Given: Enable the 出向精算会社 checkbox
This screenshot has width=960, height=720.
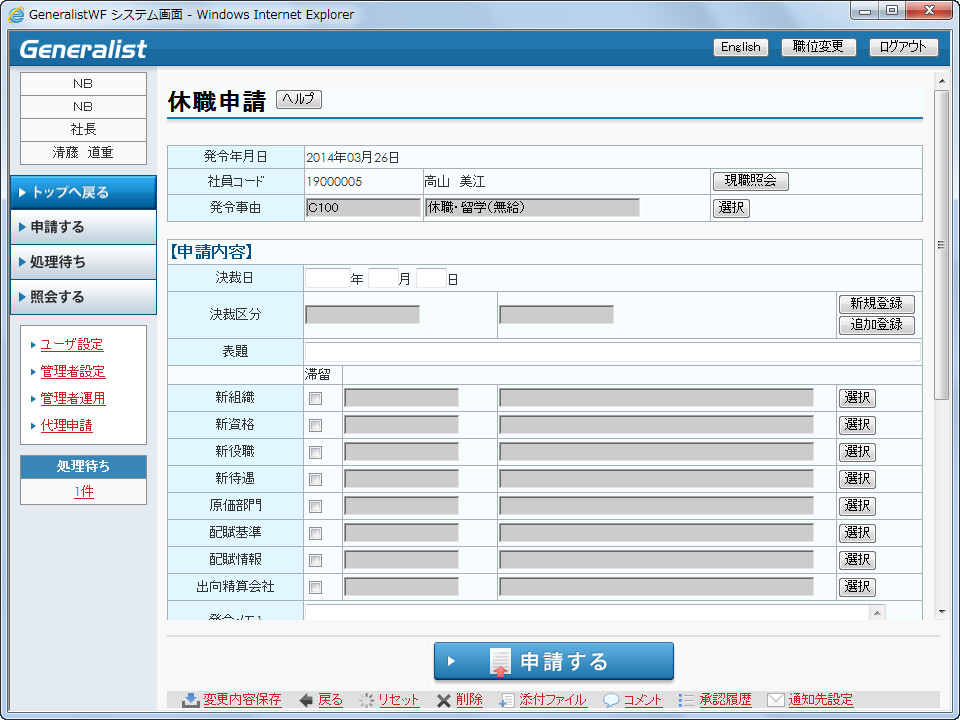Looking at the screenshot, I should tap(316, 587).
